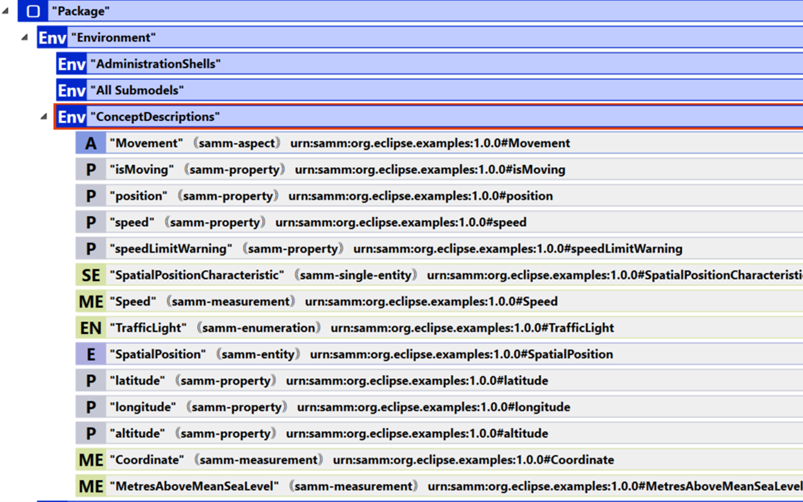
Task: Select the "SpatialPositionCharacteristic" row
Action: click(439, 275)
